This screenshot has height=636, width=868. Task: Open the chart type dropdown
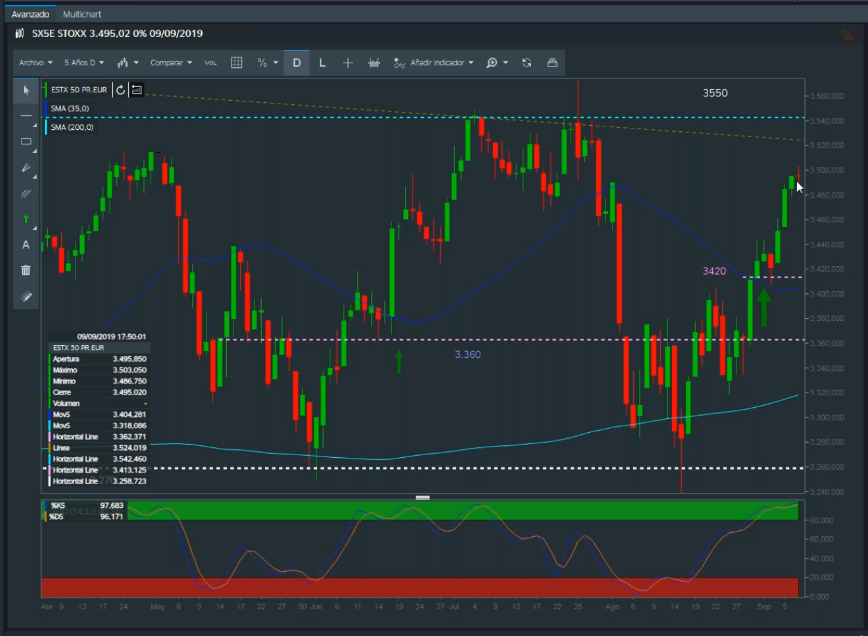pos(128,63)
